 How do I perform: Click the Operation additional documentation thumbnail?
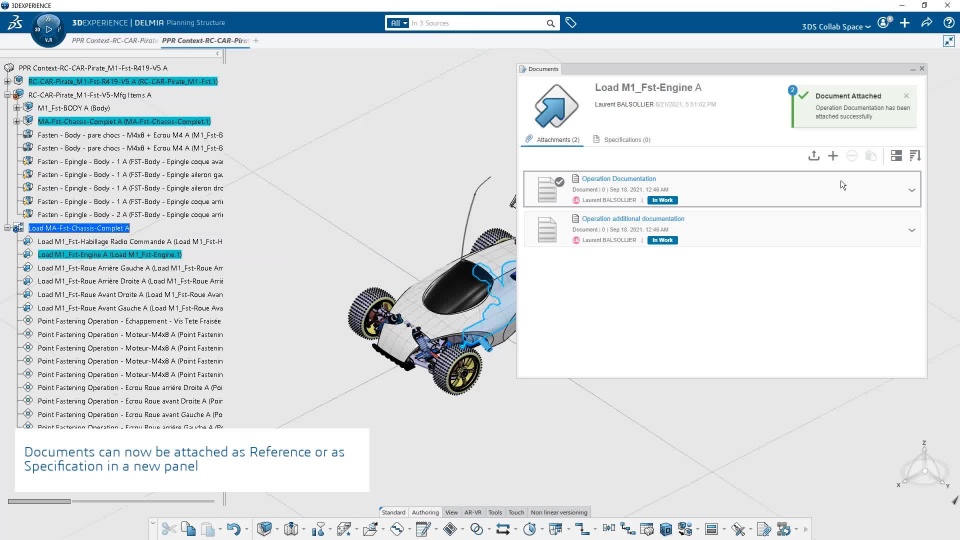547,230
